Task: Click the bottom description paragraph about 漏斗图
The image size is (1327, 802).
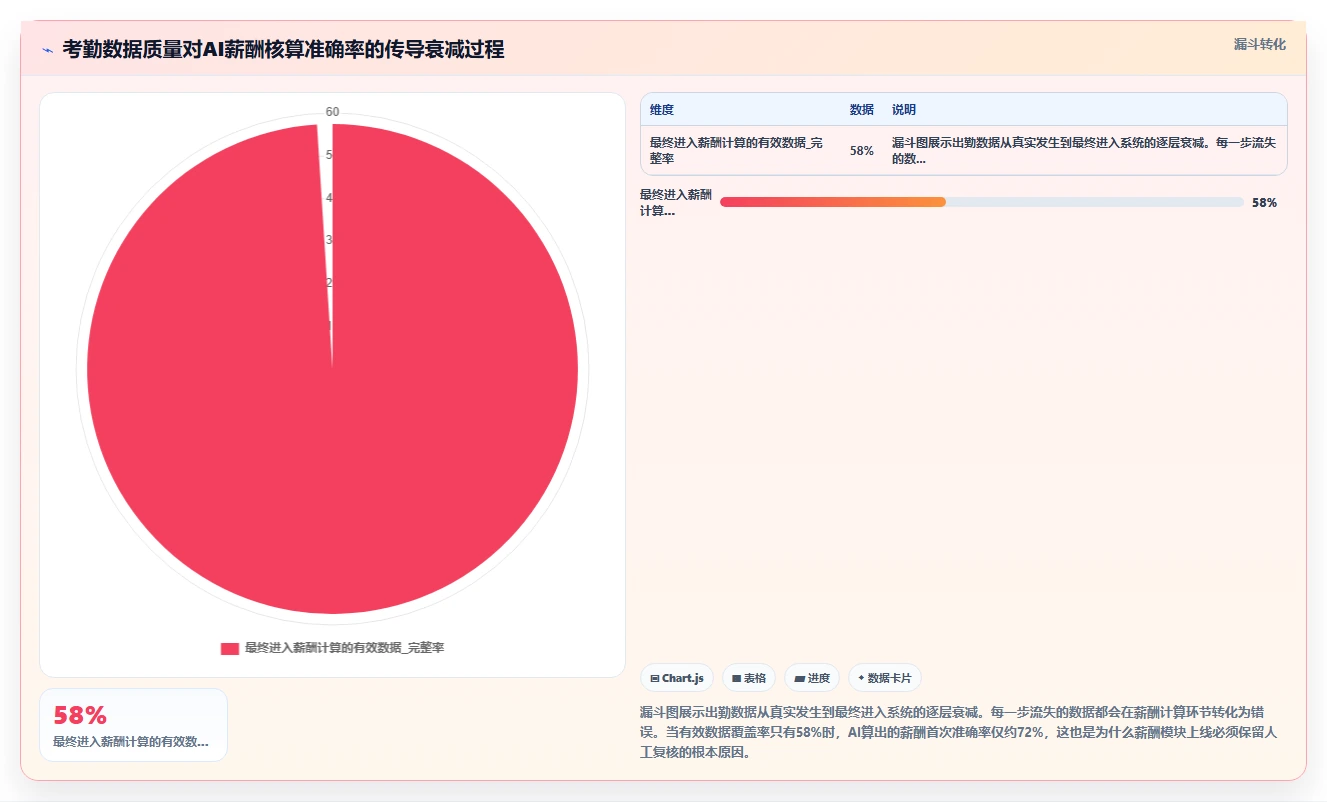Action: click(959, 732)
